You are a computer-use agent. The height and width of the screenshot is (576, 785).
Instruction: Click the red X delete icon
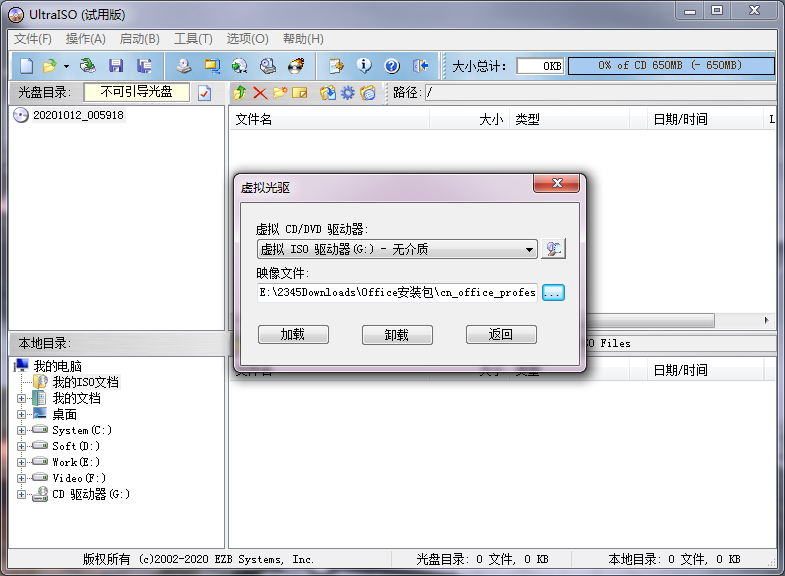pyautogui.click(x=260, y=93)
